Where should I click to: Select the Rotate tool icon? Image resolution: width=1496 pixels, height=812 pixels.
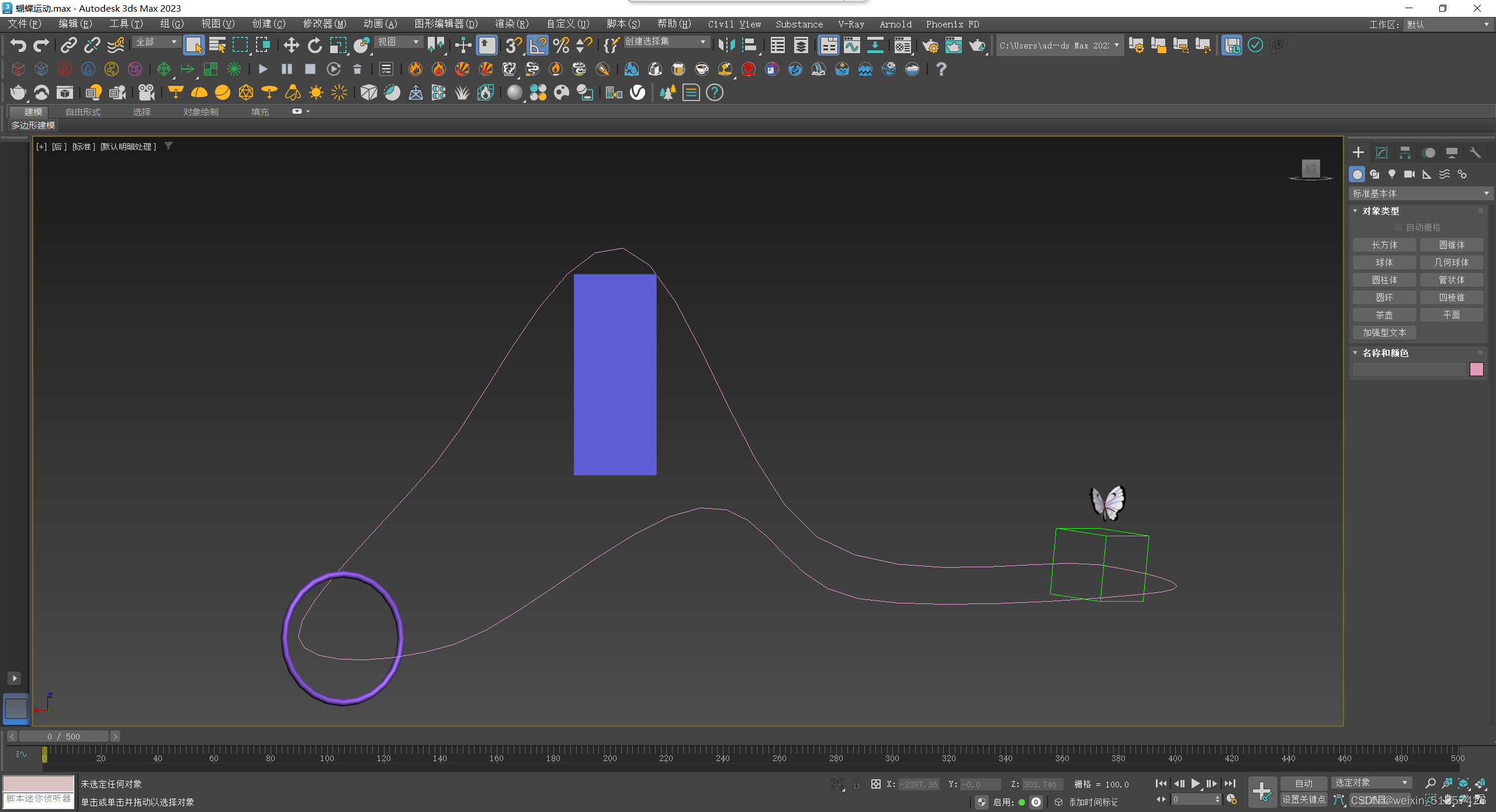tap(314, 45)
